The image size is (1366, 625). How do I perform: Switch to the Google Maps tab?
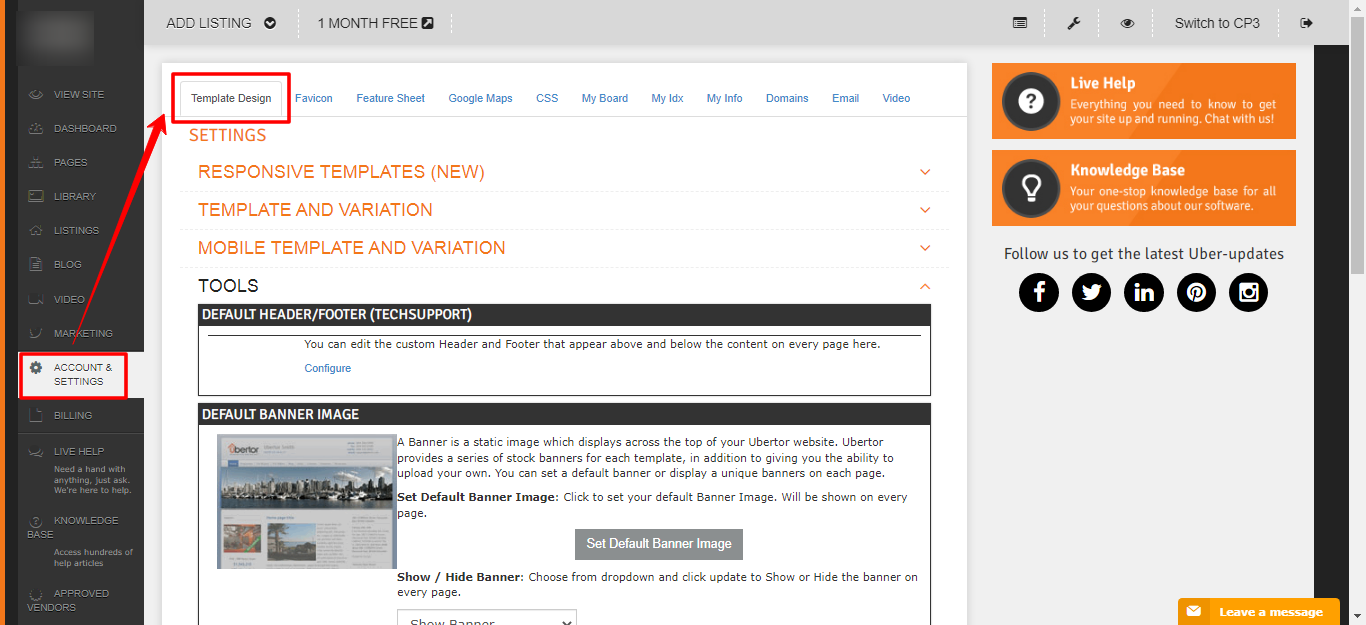(480, 98)
